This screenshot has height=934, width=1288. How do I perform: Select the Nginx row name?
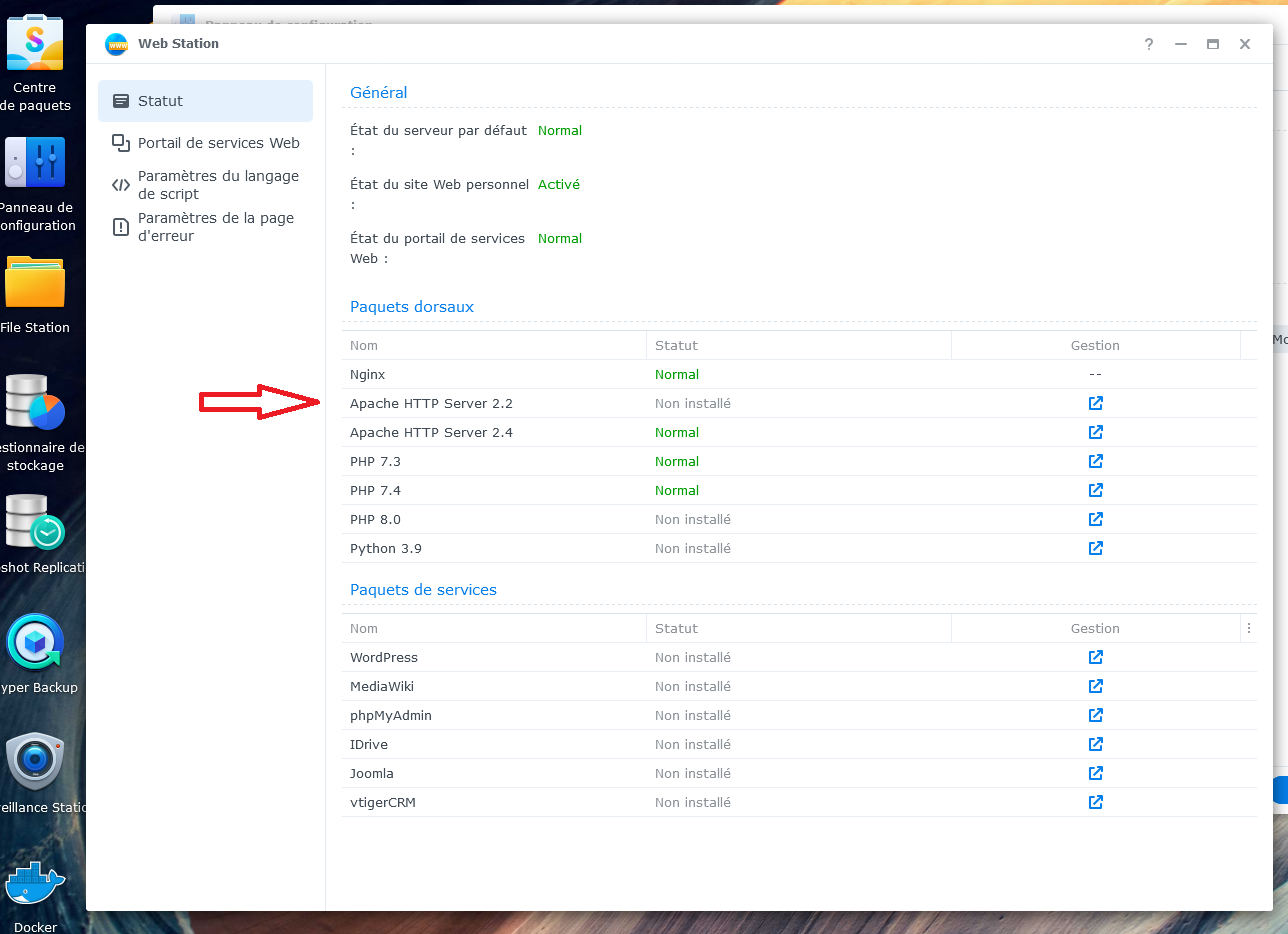(x=367, y=374)
